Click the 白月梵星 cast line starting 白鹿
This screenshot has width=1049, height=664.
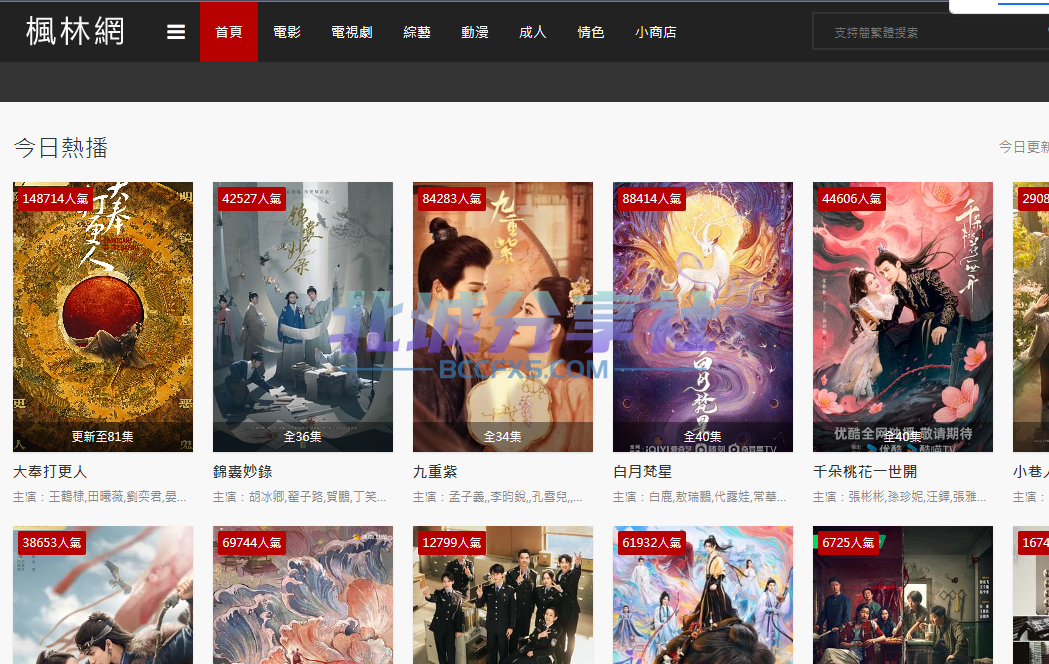(700, 497)
